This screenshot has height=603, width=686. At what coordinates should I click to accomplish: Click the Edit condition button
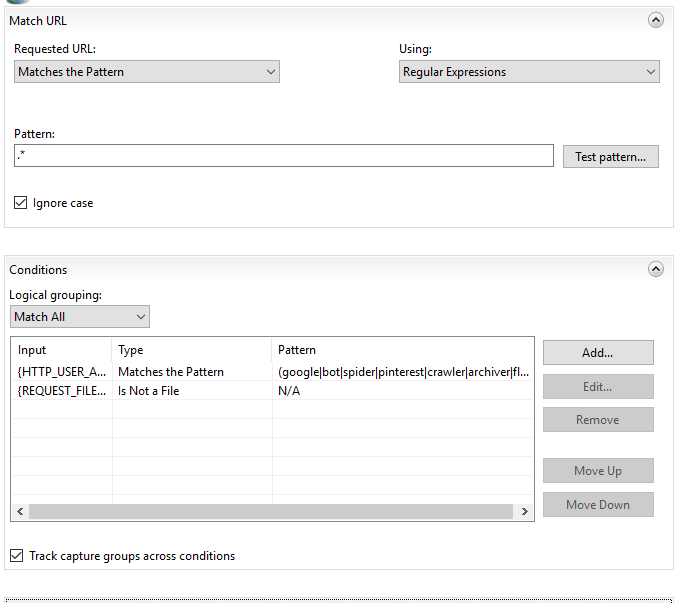597,386
